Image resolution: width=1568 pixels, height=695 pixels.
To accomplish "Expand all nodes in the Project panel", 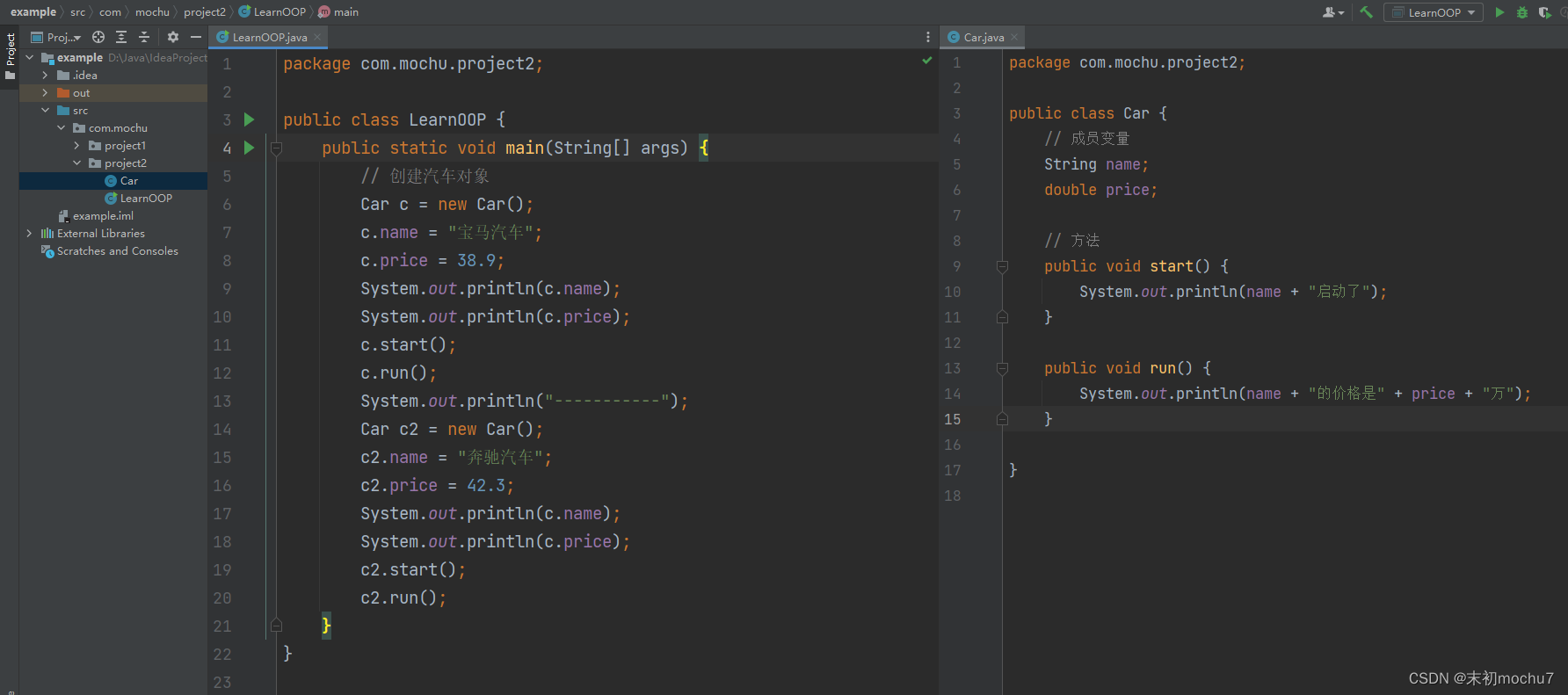I will click(121, 37).
